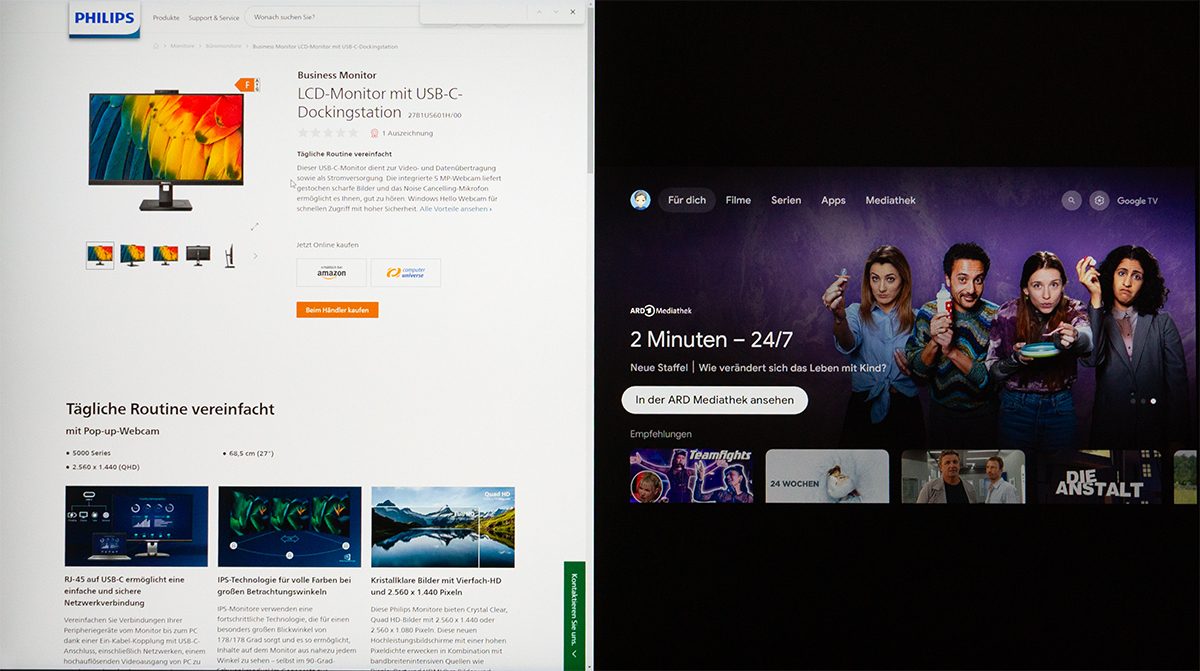Click the '2 Minuten – 24/7' title
Screen dimensions: 1200x671
click(711, 339)
